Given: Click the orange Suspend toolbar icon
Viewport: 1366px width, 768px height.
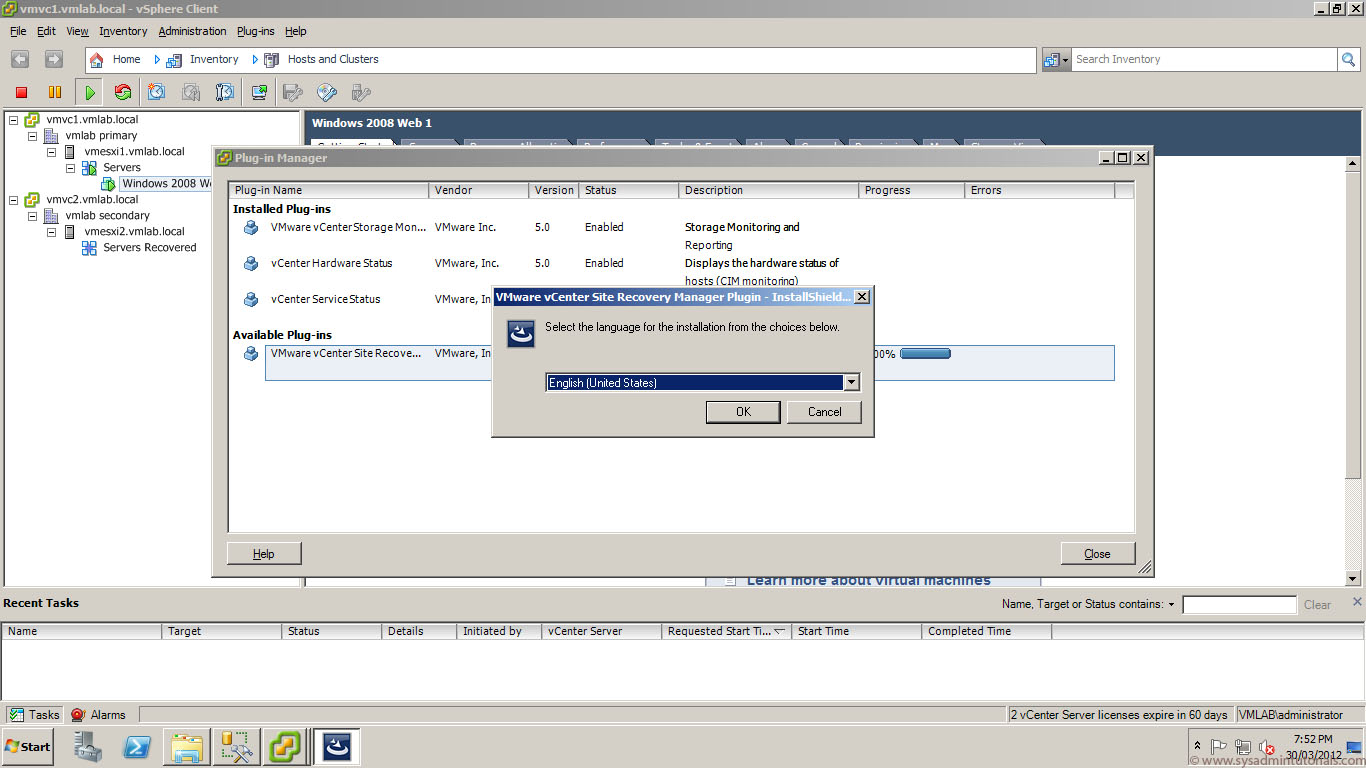Looking at the screenshot, I should tap(55, 92).
